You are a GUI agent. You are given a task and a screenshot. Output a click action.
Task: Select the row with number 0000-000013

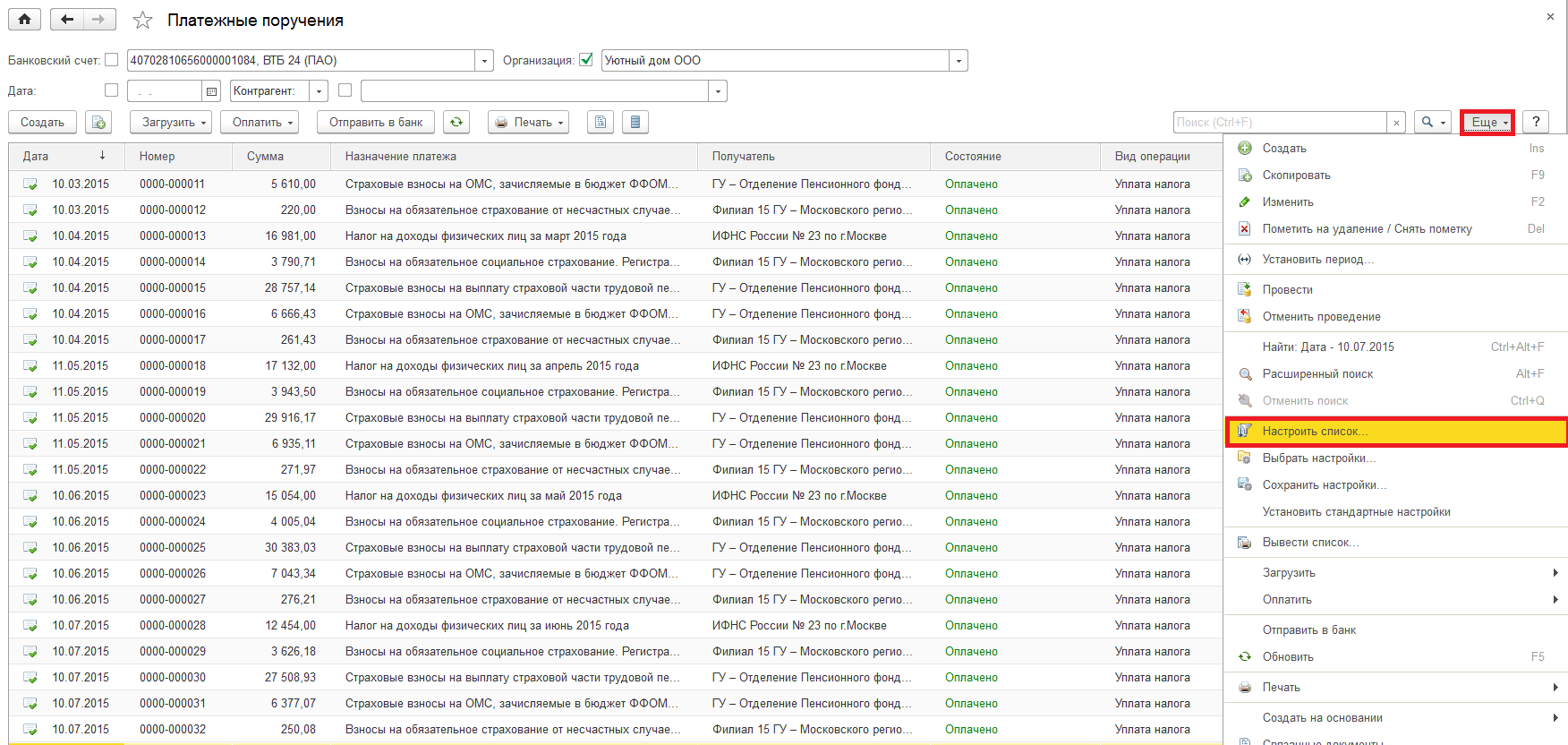click(615, 235)
